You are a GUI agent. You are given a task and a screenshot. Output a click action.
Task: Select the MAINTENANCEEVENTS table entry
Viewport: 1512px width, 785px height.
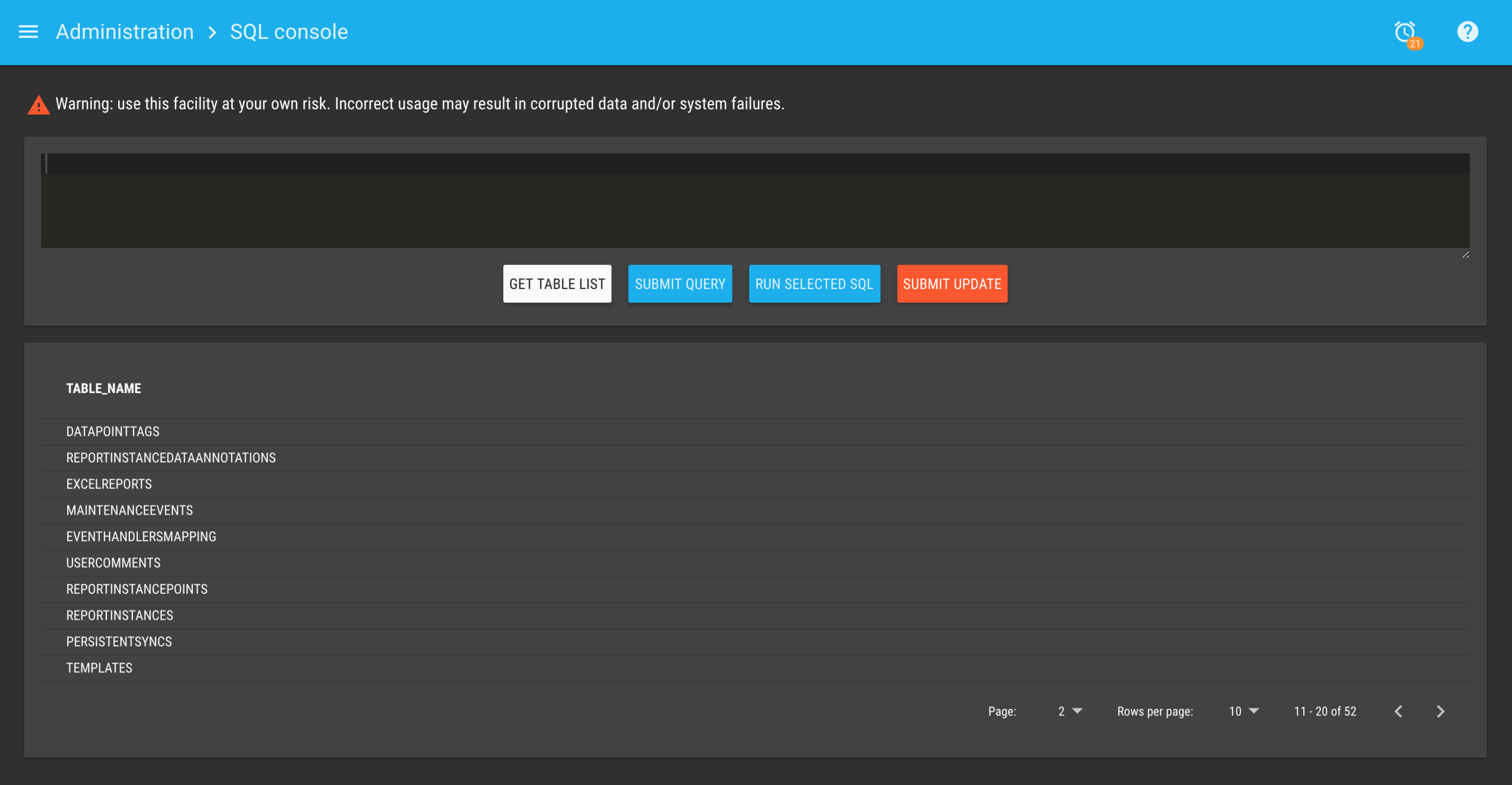[x=129, y=510]
